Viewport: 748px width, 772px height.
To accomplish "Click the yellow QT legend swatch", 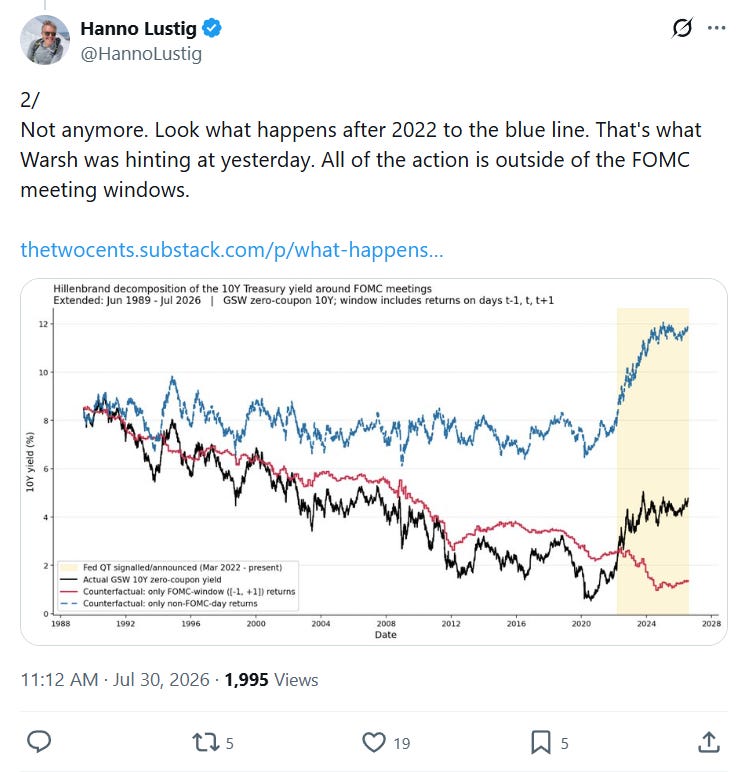I will 68,568.
